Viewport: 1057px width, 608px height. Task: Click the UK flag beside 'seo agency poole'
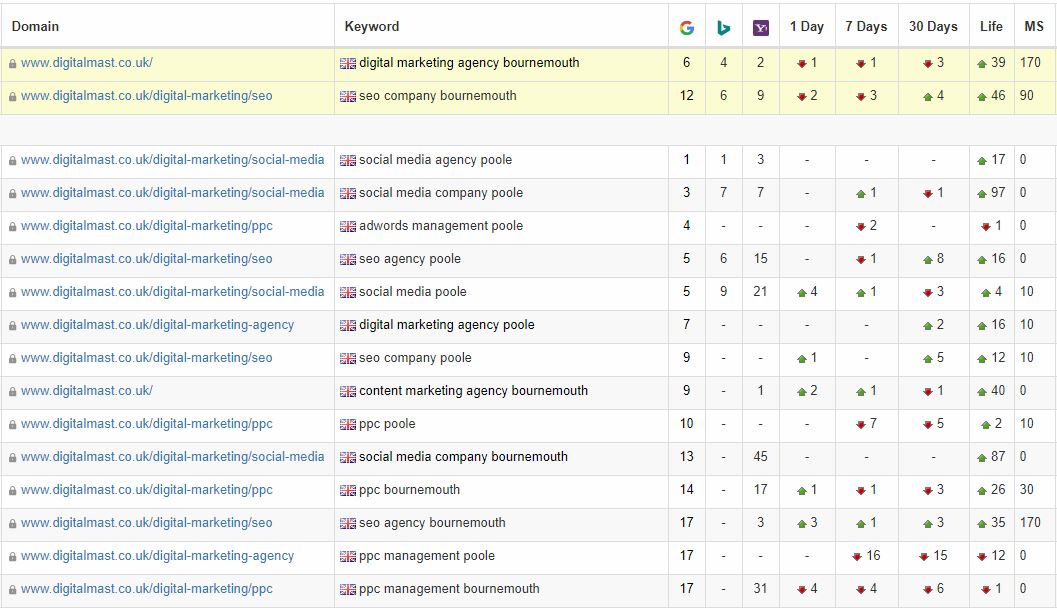pyautogui.click(x=348, y=260)
